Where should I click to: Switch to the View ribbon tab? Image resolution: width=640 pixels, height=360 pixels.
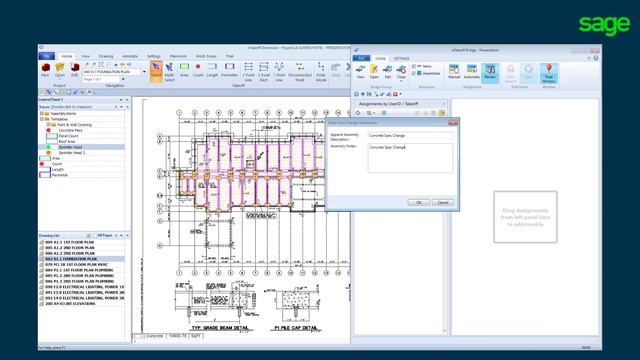tap(85, 56)
